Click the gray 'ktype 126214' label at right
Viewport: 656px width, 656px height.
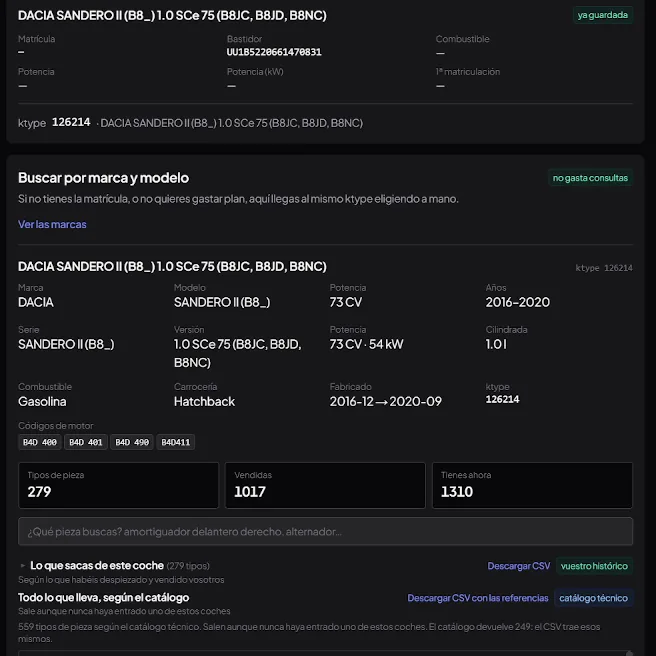[604, 268]
